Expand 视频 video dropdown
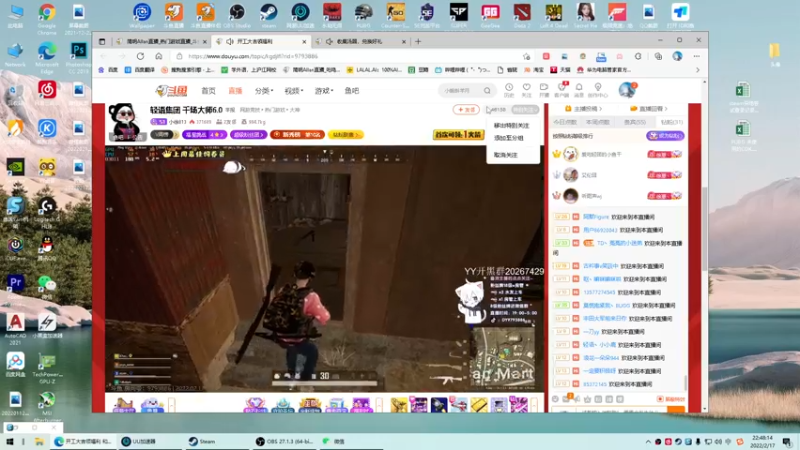The height and width of the screenshot is (450, 800). tap(293, 91)
